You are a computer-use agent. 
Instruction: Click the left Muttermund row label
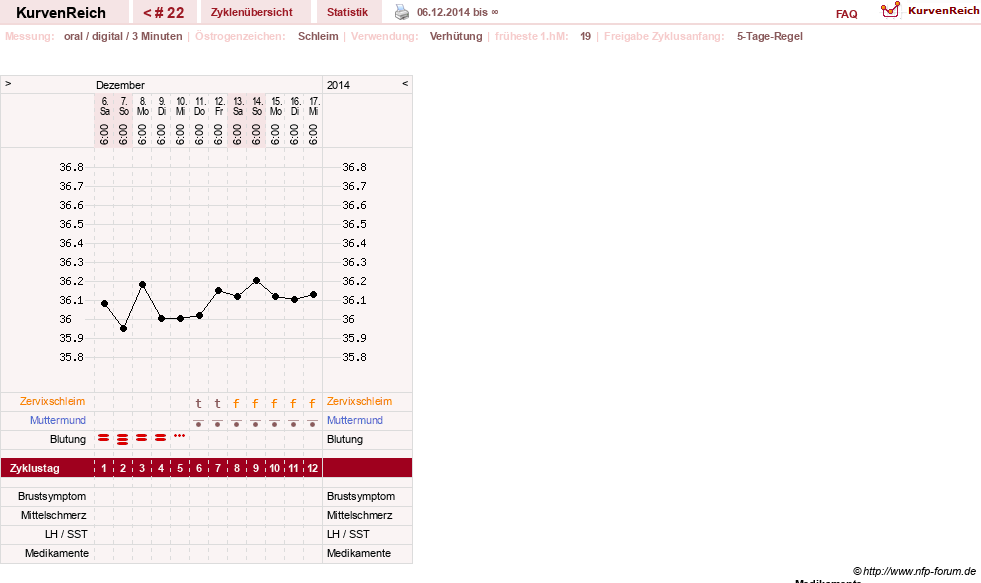58,420
